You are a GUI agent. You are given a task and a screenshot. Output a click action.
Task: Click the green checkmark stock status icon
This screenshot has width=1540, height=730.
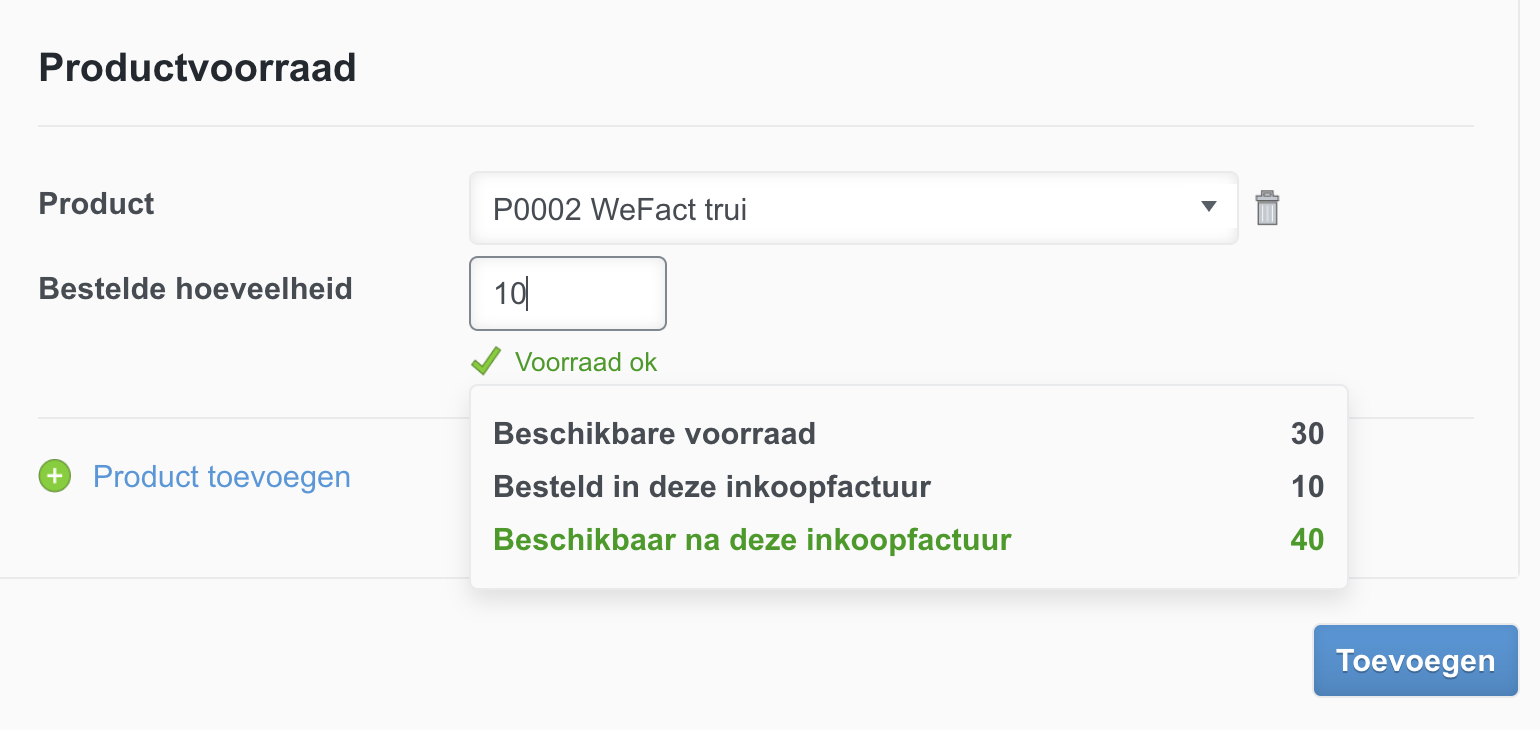[x=486, y=361]
